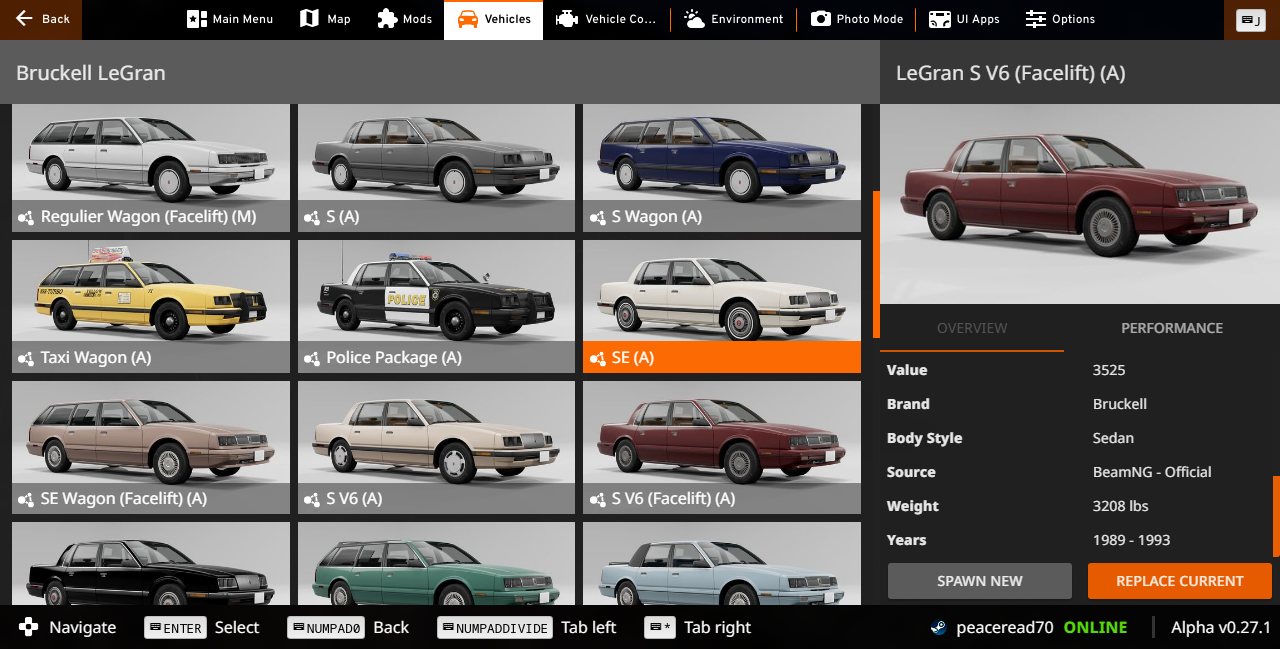Open the UI Apps tab

coord(964,19)
